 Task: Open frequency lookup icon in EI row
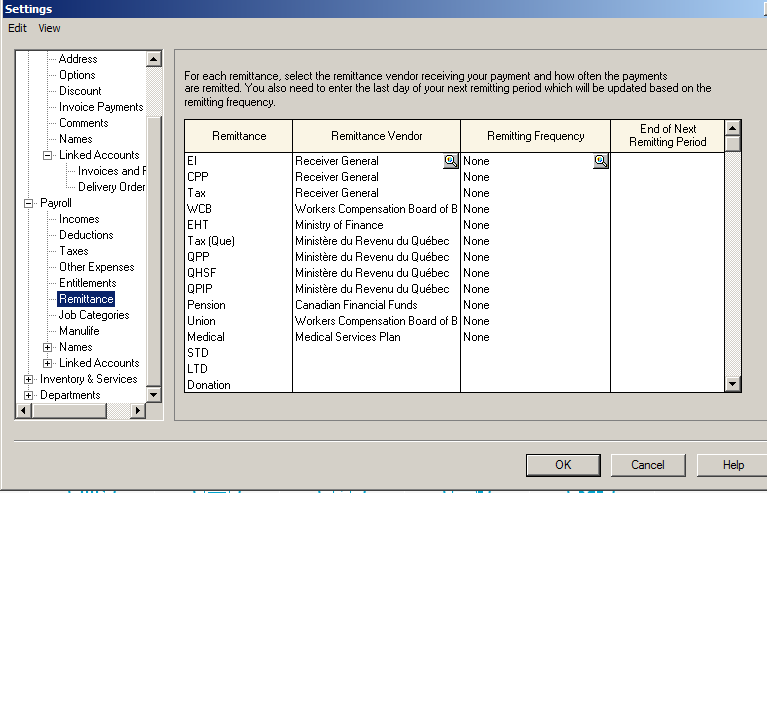point(601,161)
